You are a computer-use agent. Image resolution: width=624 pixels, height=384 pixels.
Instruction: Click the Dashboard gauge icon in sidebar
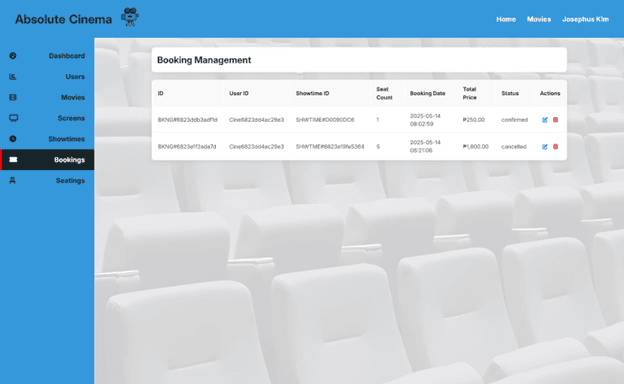pyautogui.click(x=13, y=56)
